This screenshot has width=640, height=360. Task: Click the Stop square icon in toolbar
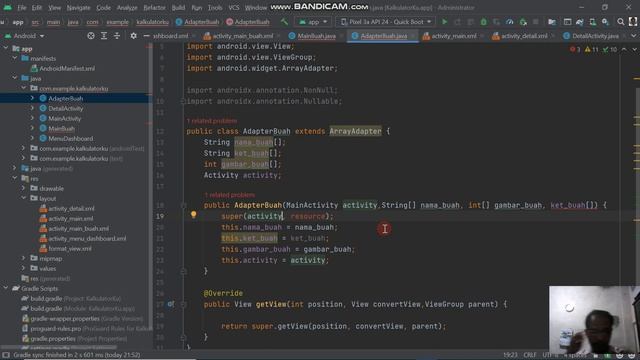tap(536, 22)
